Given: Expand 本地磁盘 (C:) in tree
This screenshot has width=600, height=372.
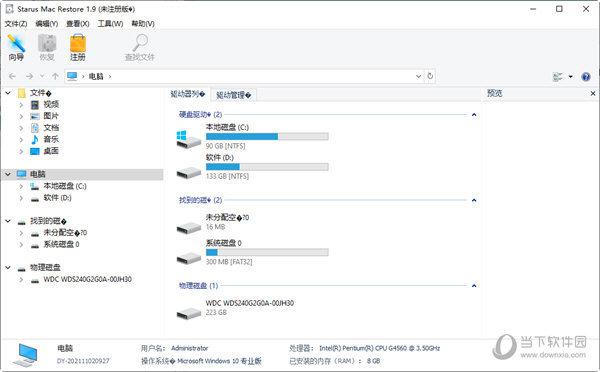Looking at the screenshot, I should 21,186.
